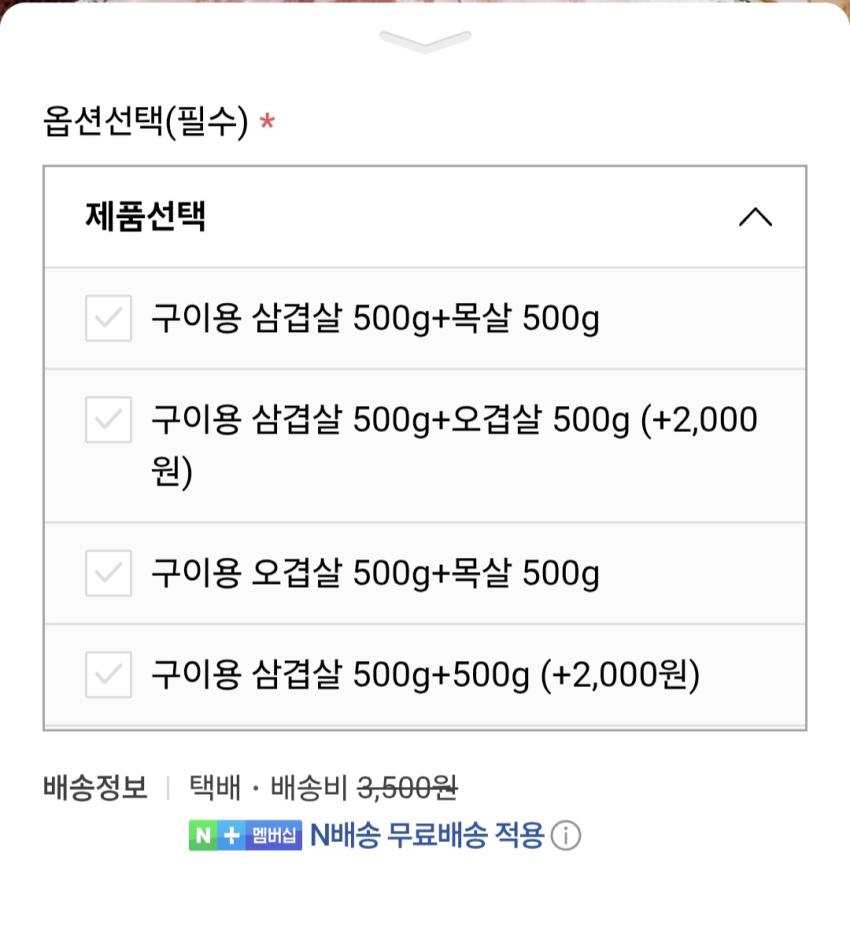Pick the 구이용 오겹살 500g+목살 500g option text
The height and width of the screenshot is (927, 850).
375,573
